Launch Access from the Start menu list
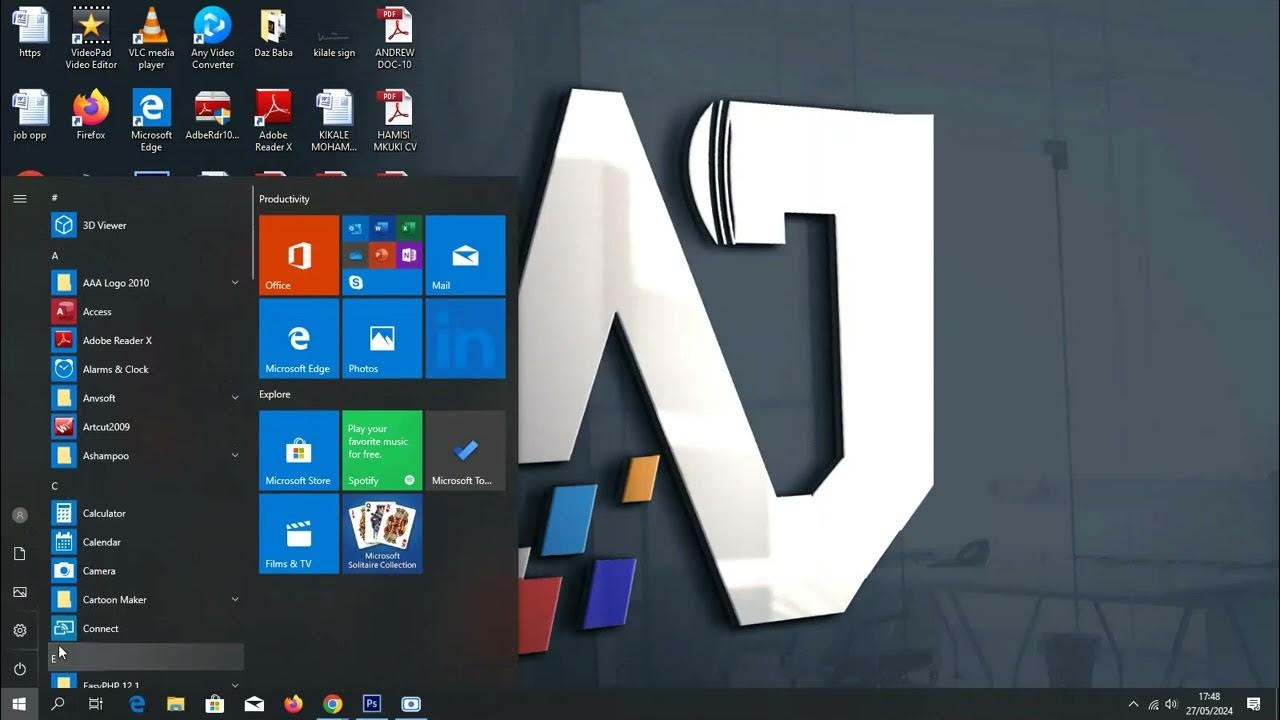Screen dimensions: 1280x720 click(x=146, y=312)
